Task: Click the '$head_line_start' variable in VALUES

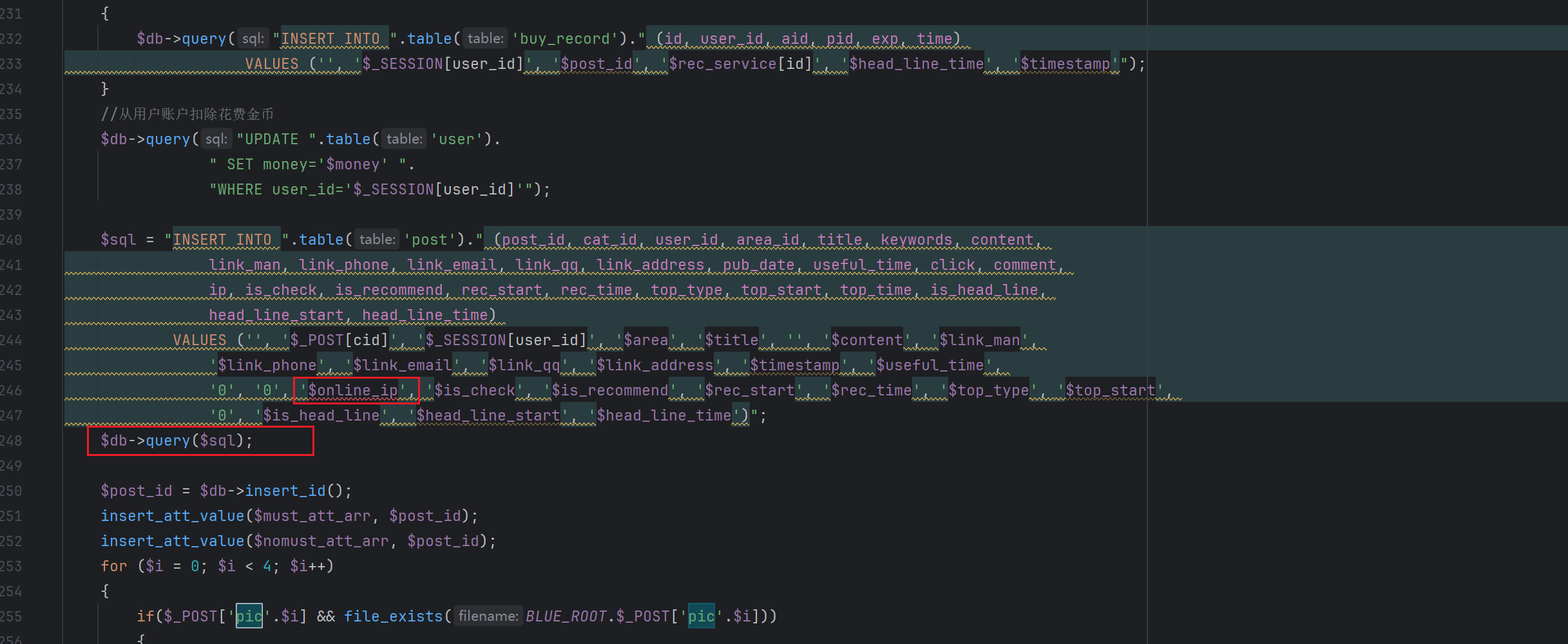Action: tap(488, 415)
